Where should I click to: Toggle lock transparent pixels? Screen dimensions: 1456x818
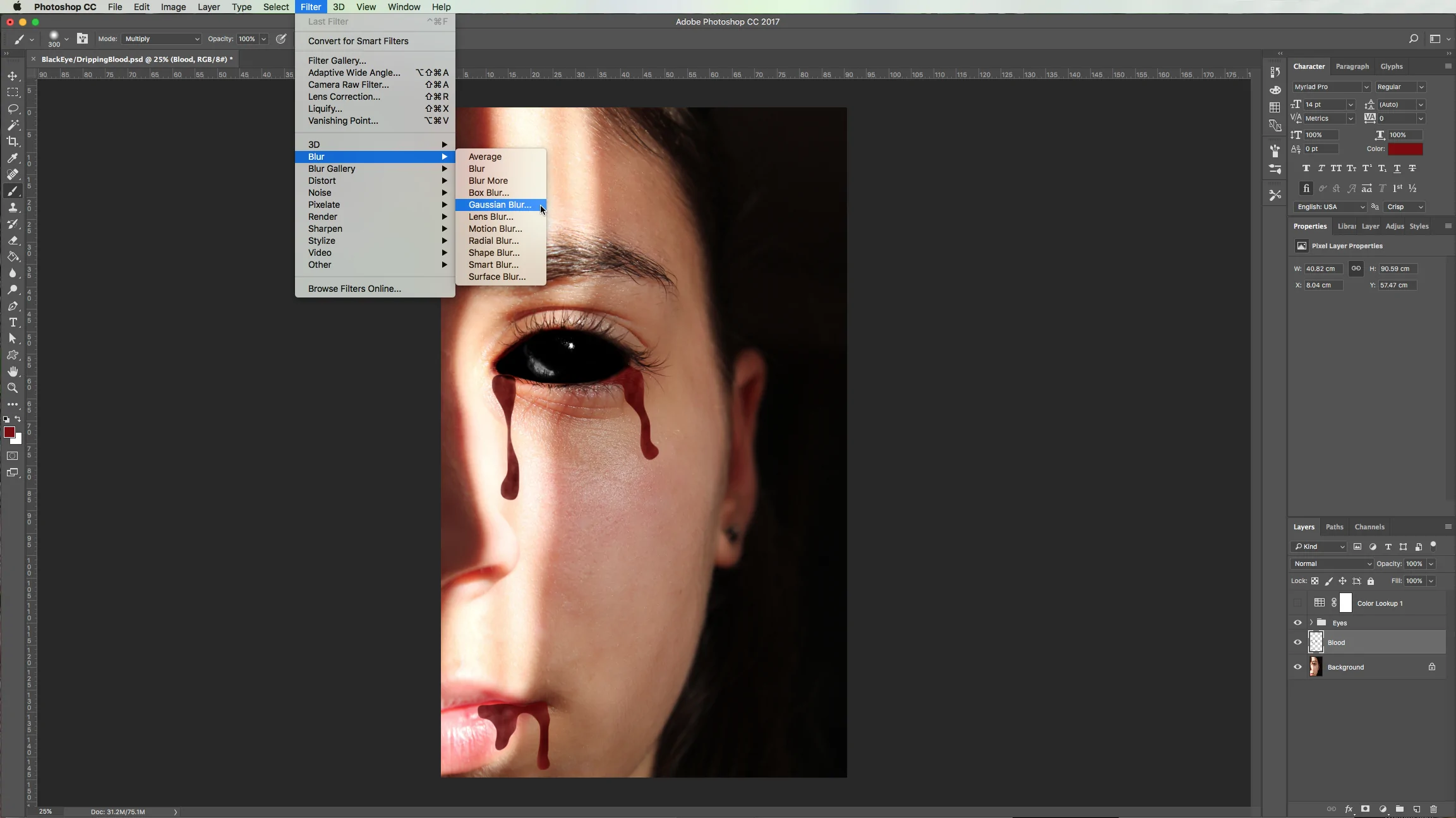tap(1315, 581)
